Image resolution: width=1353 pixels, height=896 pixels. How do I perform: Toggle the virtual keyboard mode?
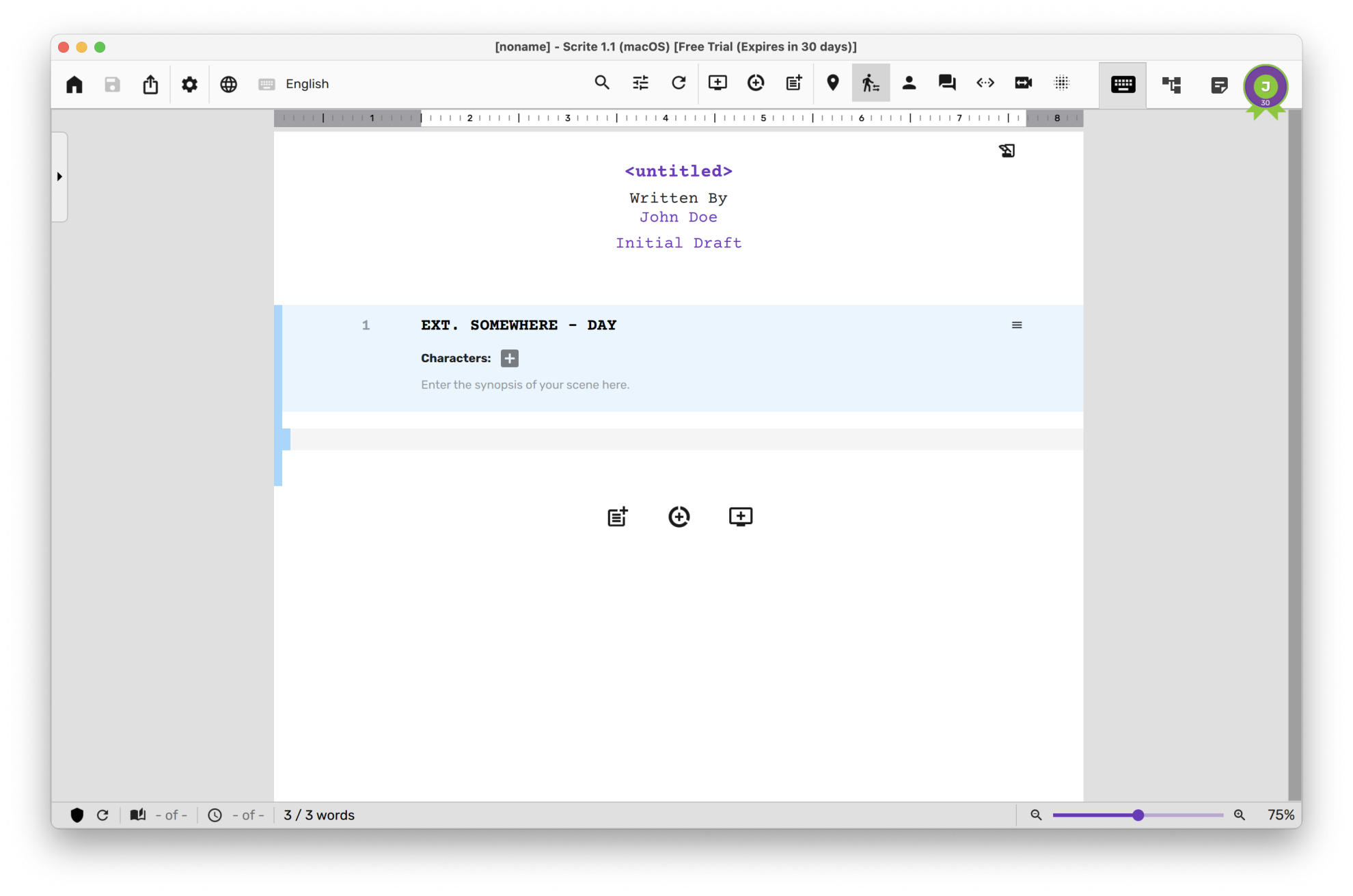tap(1123, 84)
